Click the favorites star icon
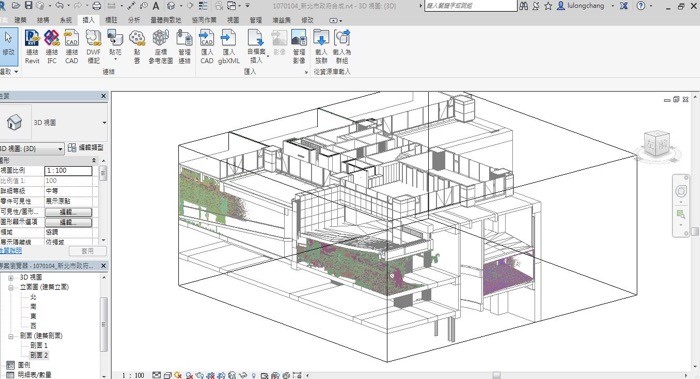The width and height of the screenshot is (700, 379). [548, 6]
